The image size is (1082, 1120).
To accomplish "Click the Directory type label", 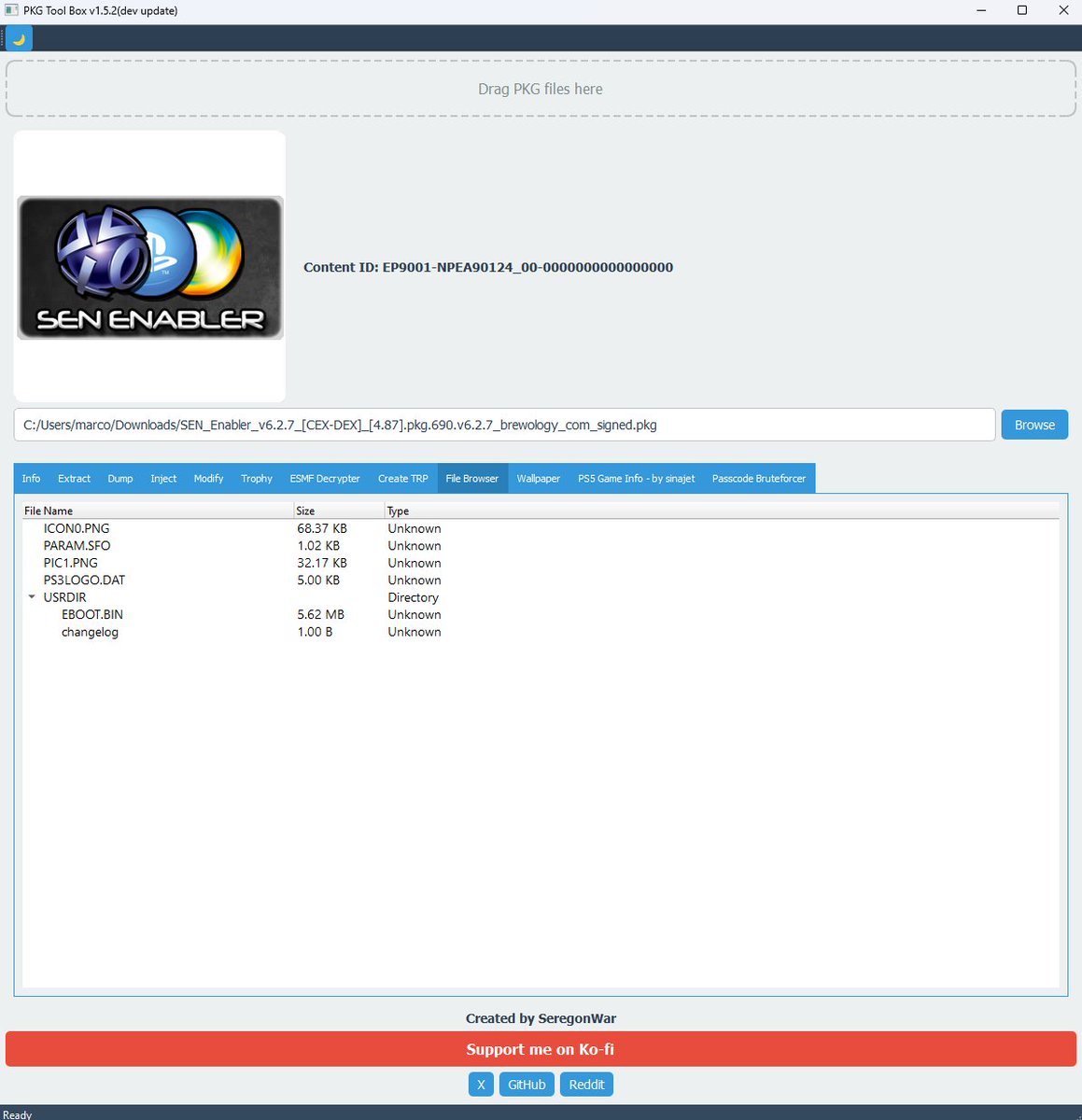I will coord(414,597).
